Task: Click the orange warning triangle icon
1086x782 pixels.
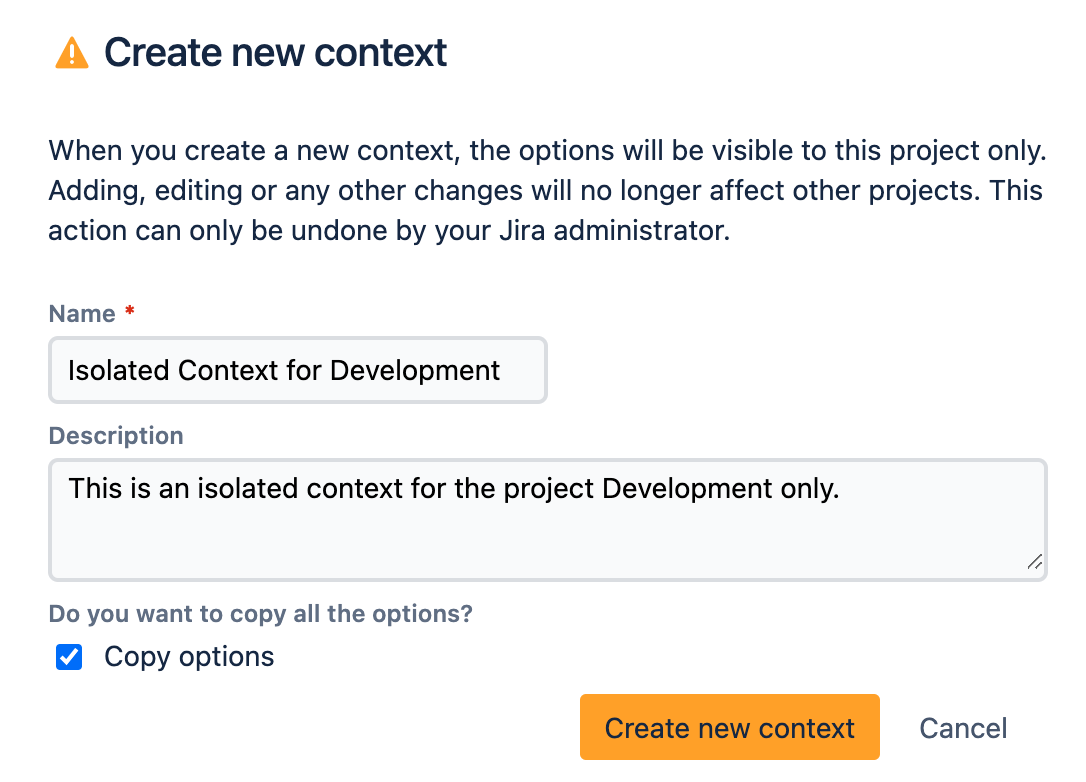Action: tap(72, 52)
